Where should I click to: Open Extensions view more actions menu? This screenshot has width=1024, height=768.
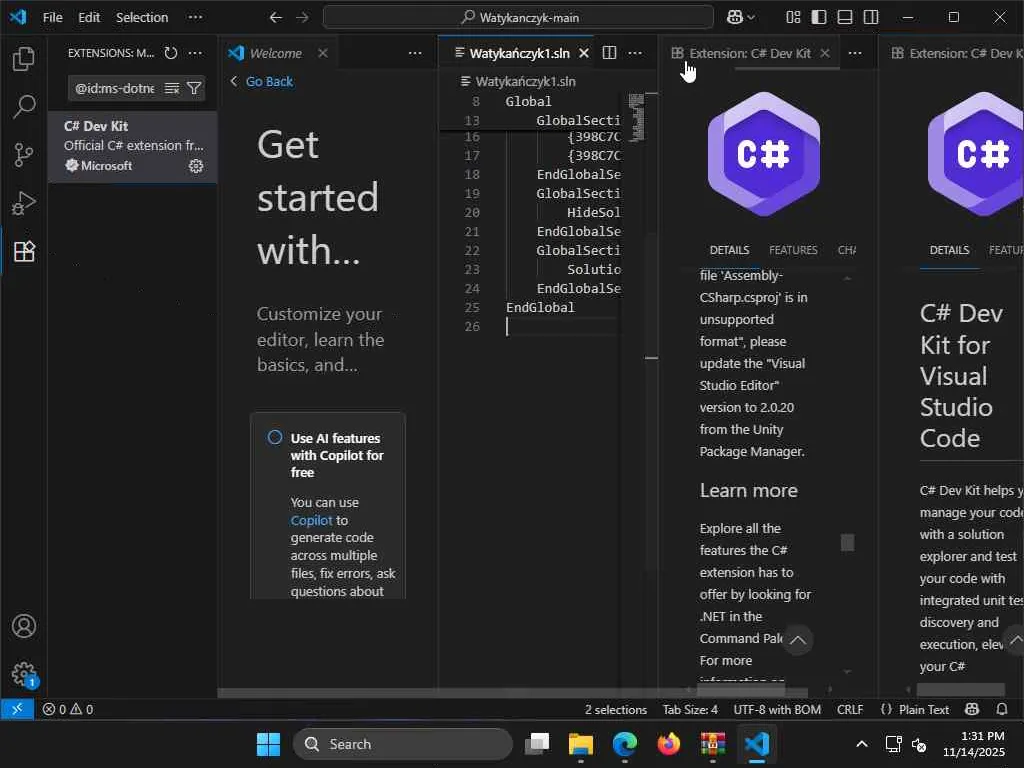(x=195, y=53)
